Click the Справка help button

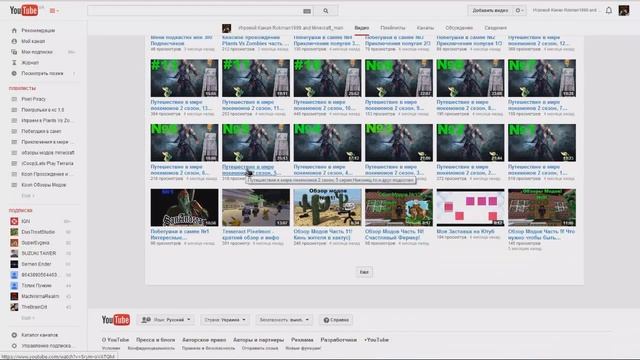tap(336, 320)
